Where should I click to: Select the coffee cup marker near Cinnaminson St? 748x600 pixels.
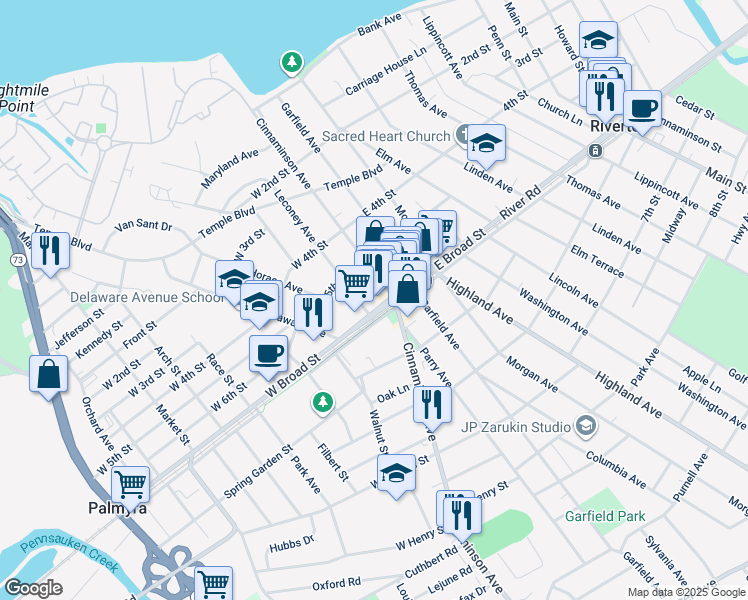642,108
